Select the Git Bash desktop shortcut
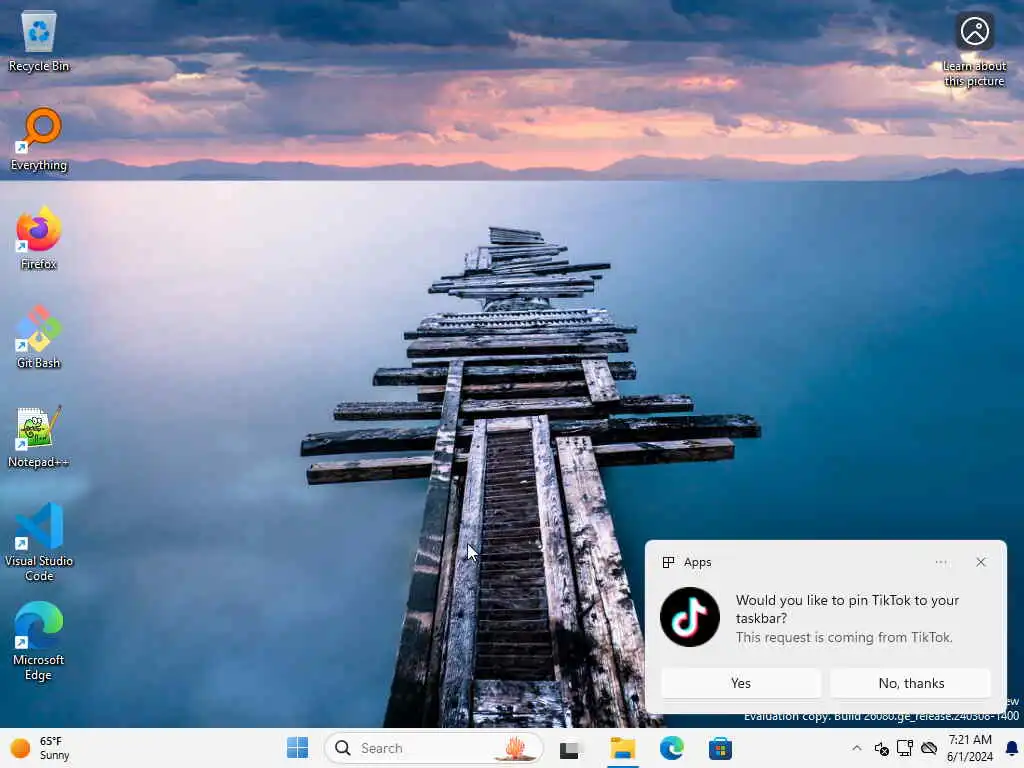Image resolution: width=1024 pixels, height=768 pixels. [39, 337]
